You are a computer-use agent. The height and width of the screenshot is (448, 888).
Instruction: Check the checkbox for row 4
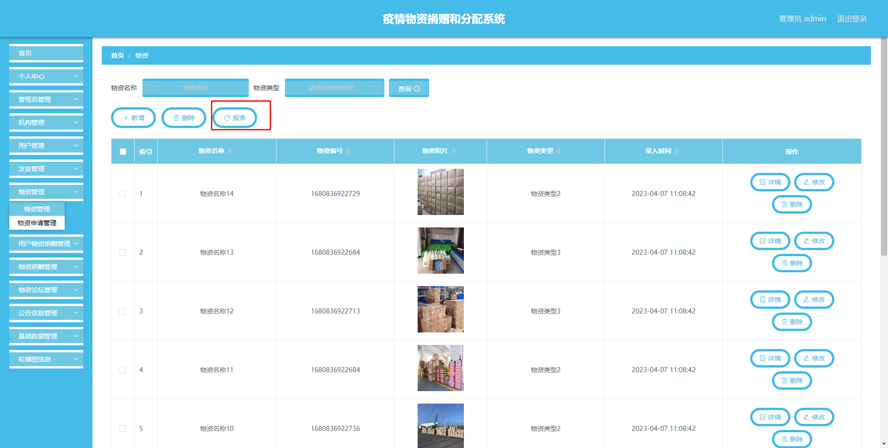point(122,370)
